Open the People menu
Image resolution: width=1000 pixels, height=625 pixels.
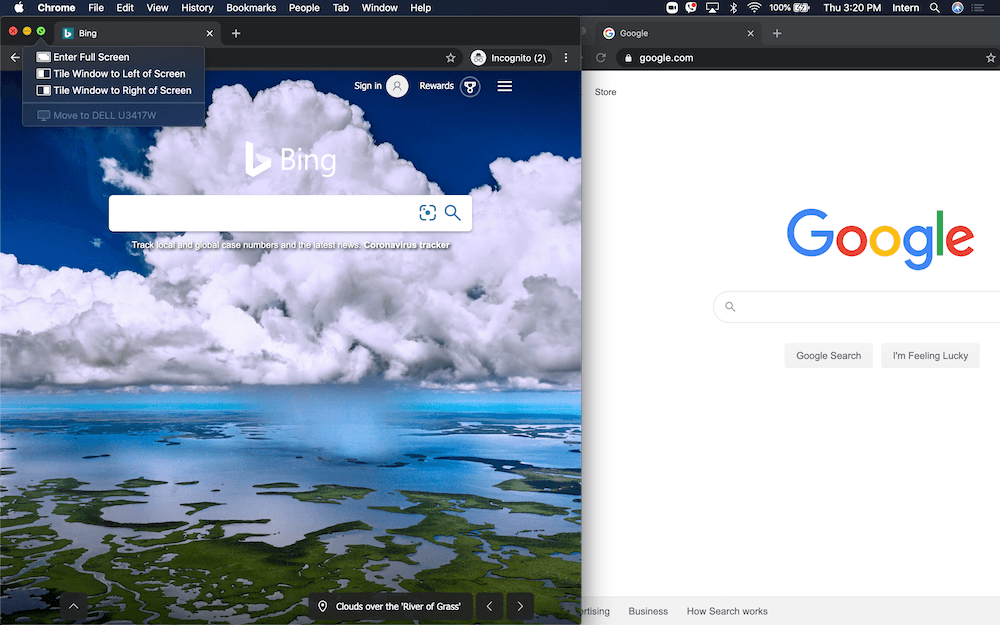[304, 8]
